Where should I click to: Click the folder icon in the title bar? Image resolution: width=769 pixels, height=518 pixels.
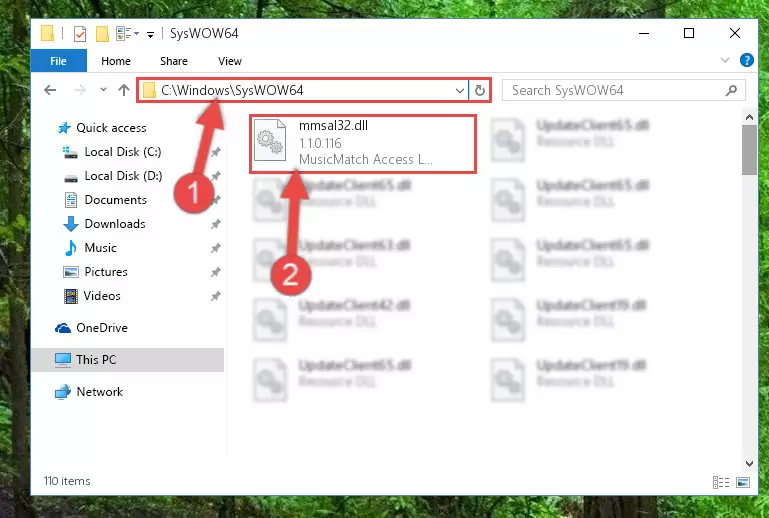coord(48,33)
